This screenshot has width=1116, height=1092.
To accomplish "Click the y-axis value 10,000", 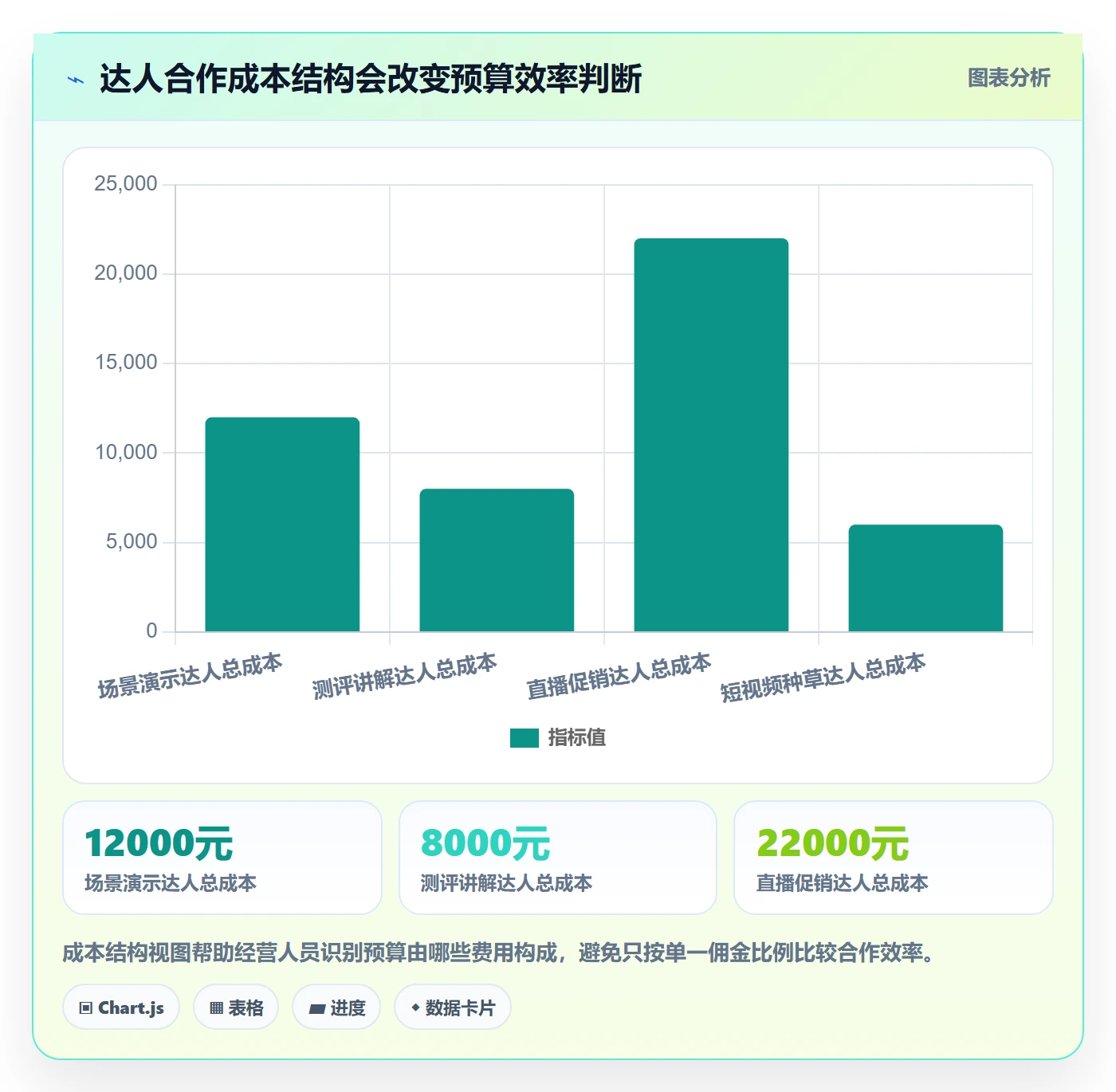I will click(126, 453).
